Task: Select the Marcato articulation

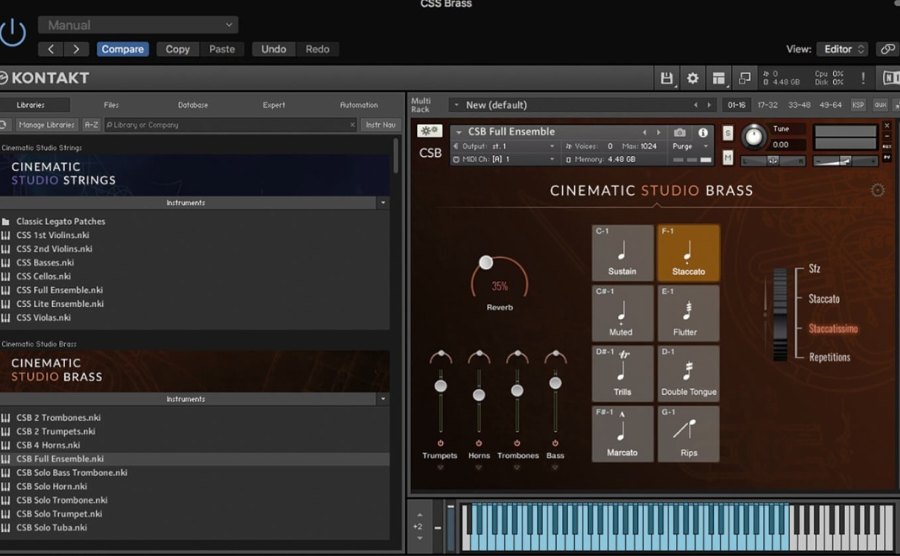Action: tap(622, 434)
